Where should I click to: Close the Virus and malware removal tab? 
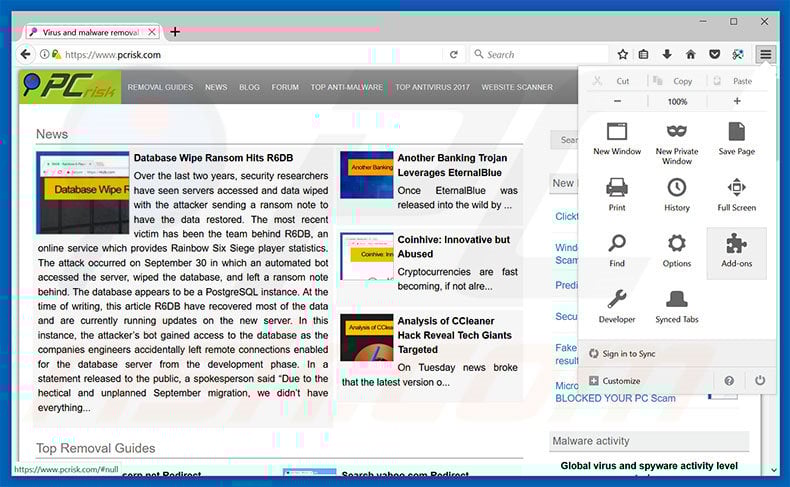point(152,32)
